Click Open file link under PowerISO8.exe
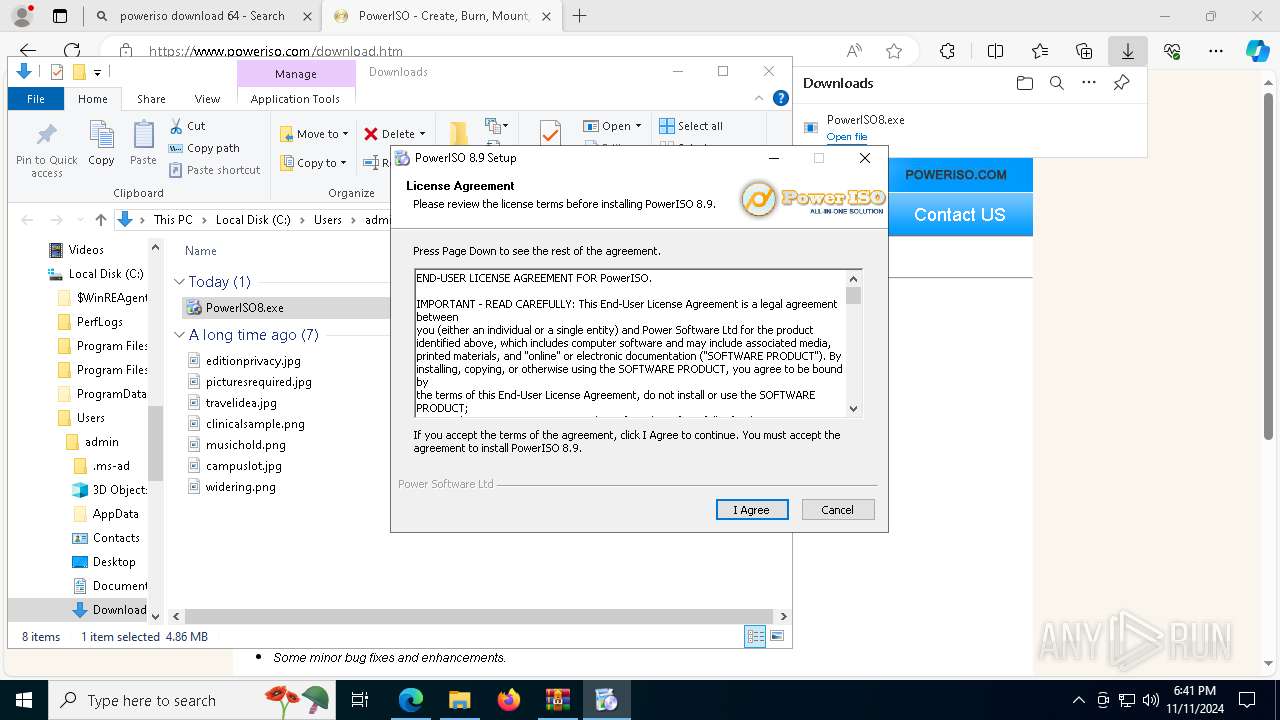Image resolution: width=1280 pixels, height=720 pixels. click(847, 137)
